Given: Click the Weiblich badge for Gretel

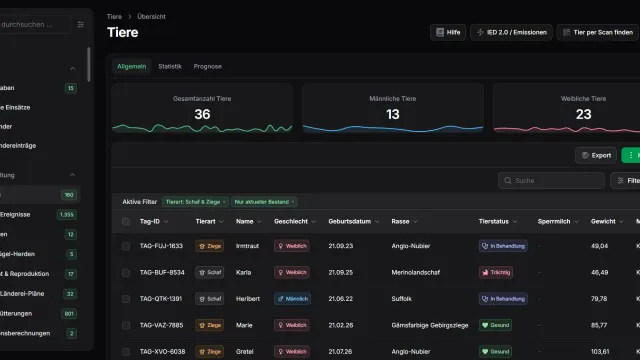Looking at the screenshot, I should click(291, 351).
